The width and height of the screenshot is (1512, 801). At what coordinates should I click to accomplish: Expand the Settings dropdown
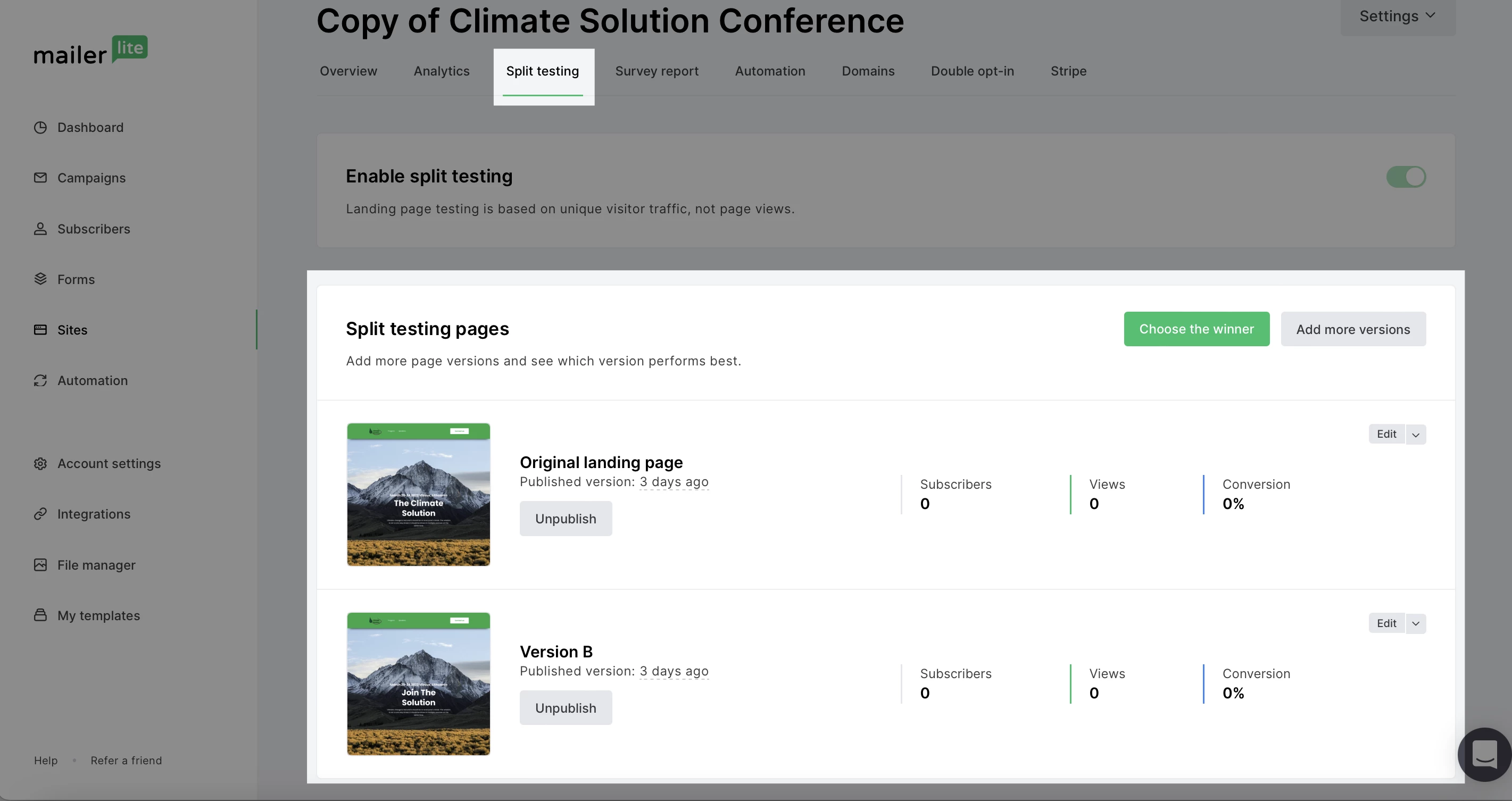[x=1397, y=16]
